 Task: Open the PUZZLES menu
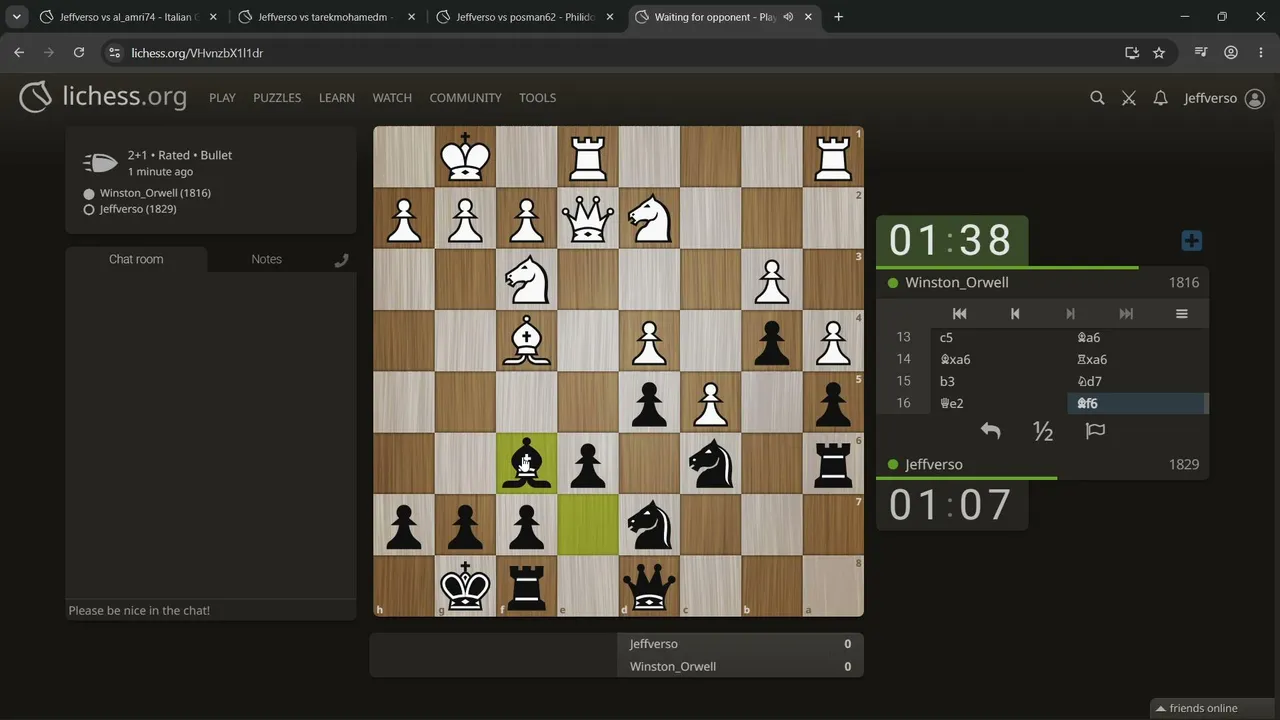pyautogui.click(x=277, y=98)
